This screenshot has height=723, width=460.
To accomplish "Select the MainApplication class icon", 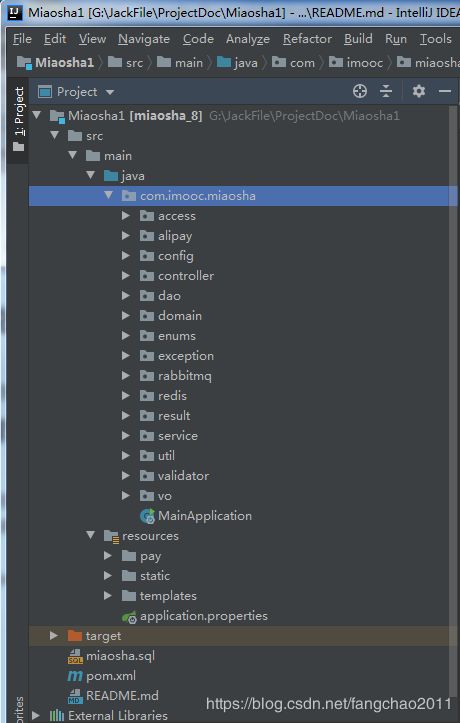I will click(x=147, y=516).
